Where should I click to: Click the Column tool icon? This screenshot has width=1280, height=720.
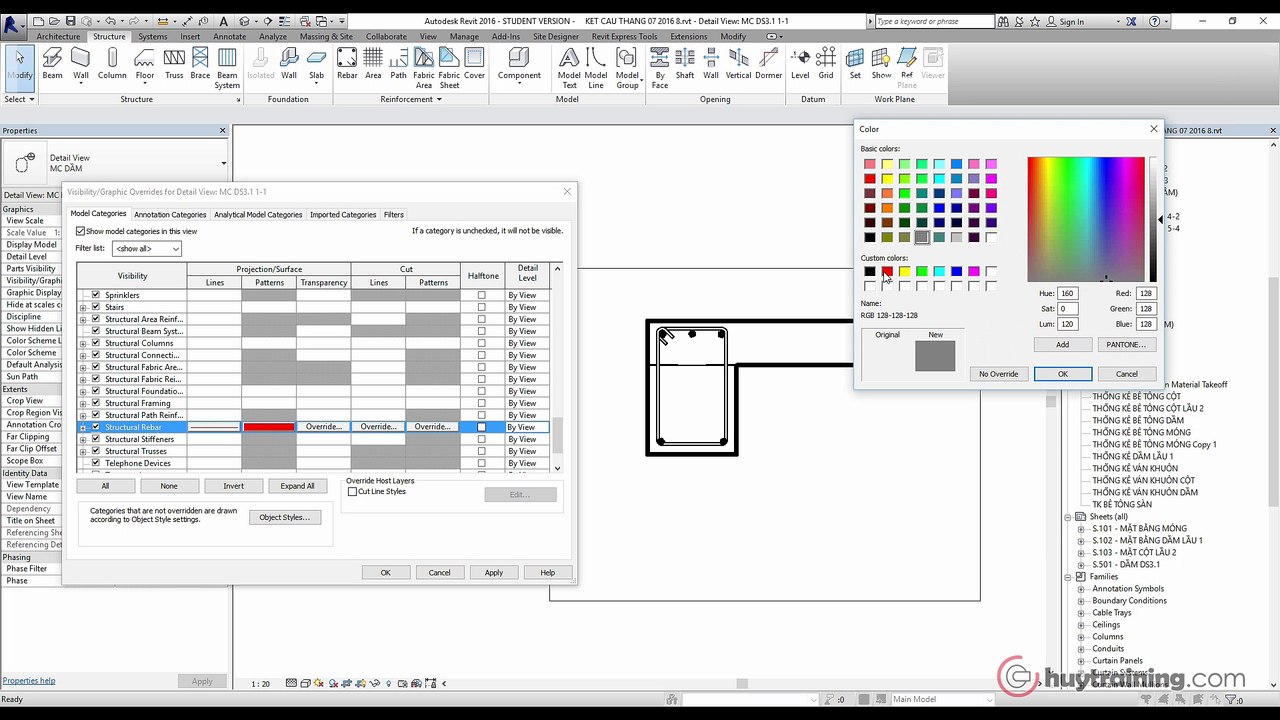coord(112,63)
